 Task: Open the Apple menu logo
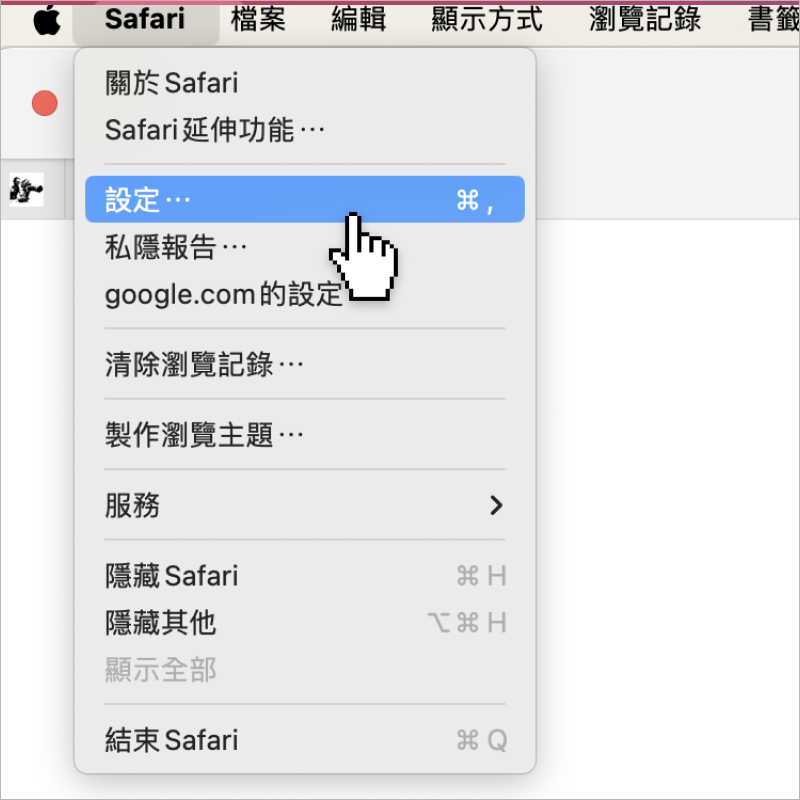coord(47,20)
